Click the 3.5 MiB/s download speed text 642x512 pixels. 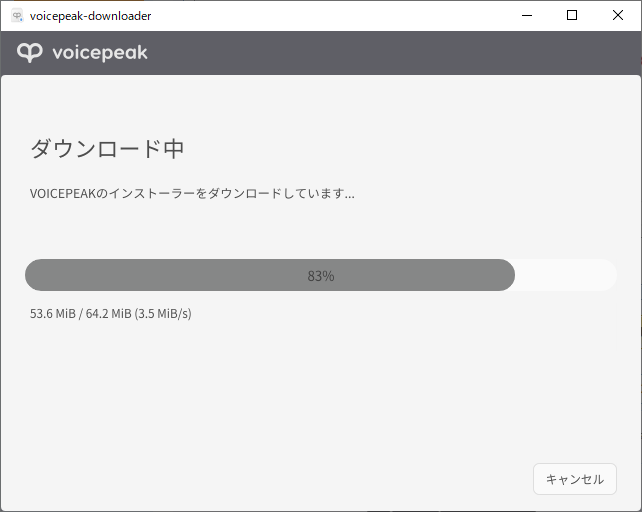(x=164, y=314)
